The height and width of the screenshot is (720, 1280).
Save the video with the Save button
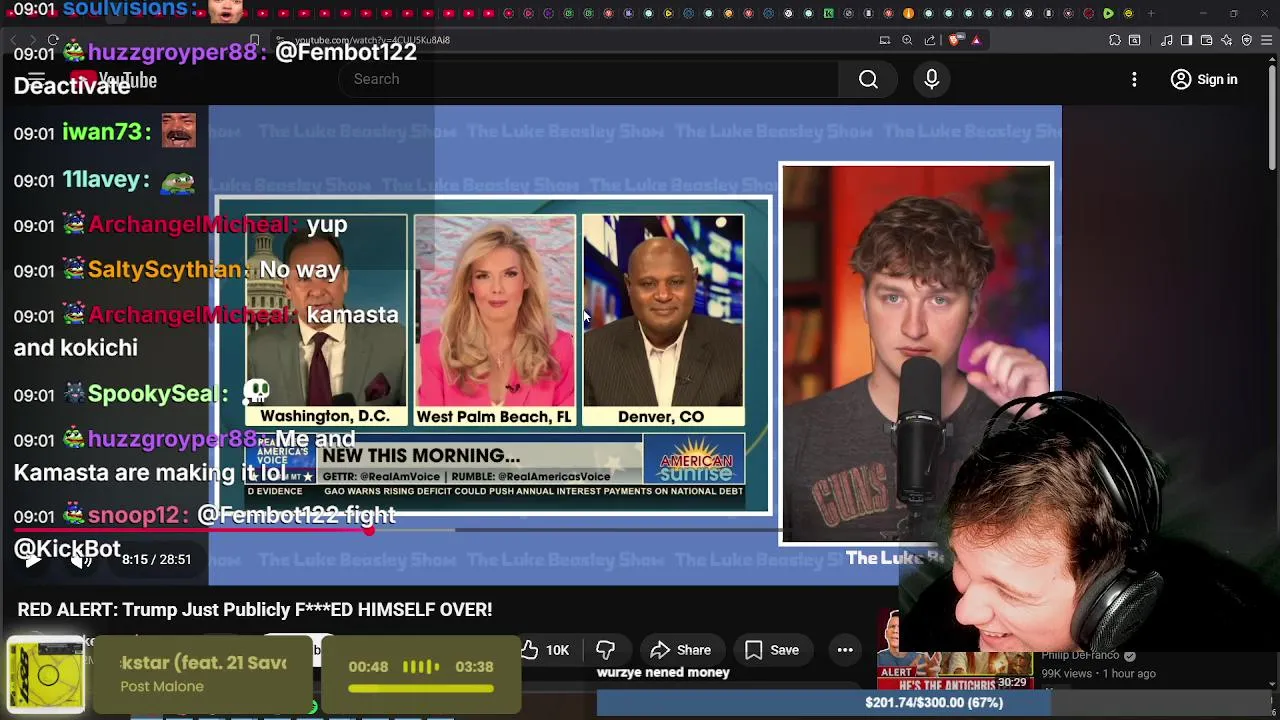click(771, 650)
